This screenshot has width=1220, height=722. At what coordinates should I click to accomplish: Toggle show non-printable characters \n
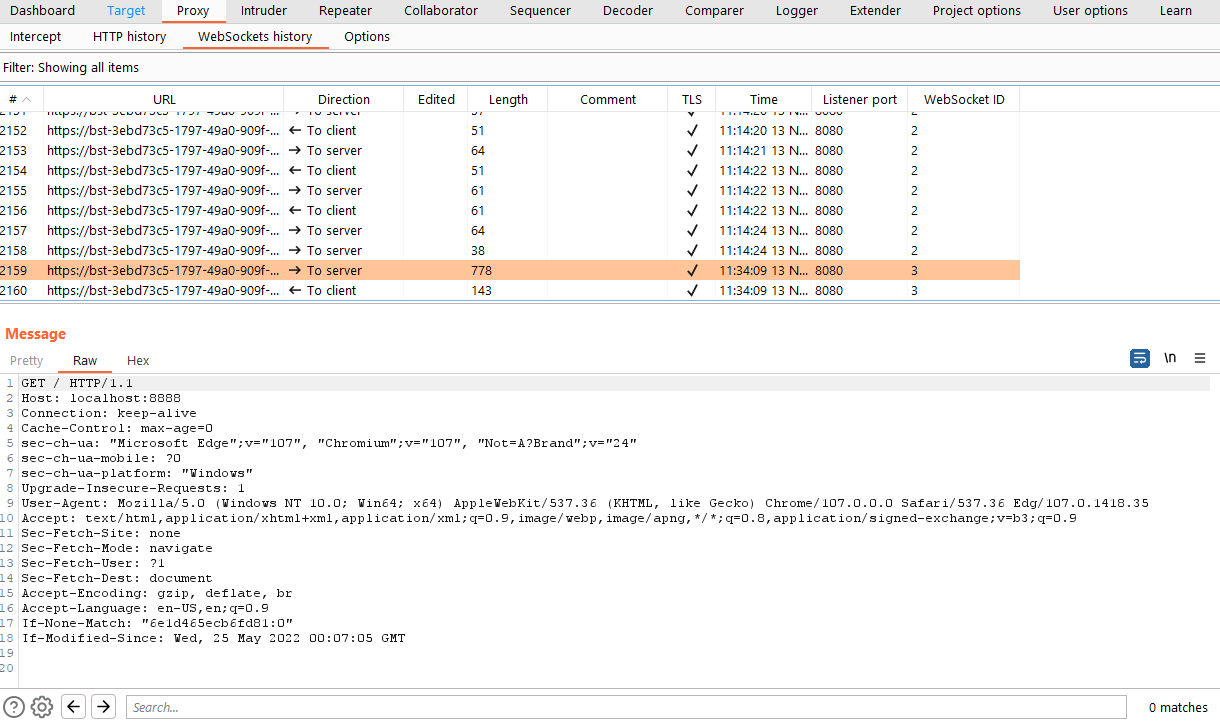point(1170,358)
